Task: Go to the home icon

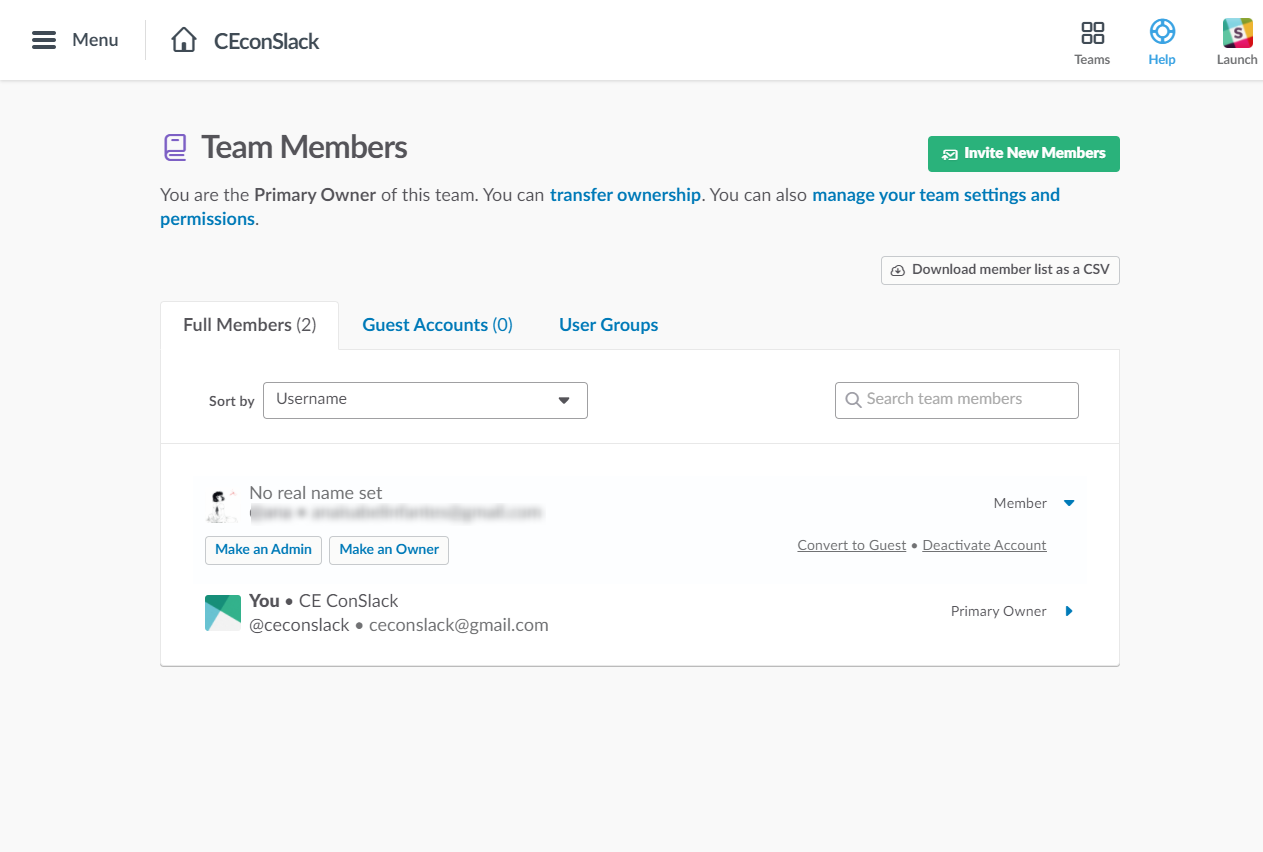Action: (184, 40)
